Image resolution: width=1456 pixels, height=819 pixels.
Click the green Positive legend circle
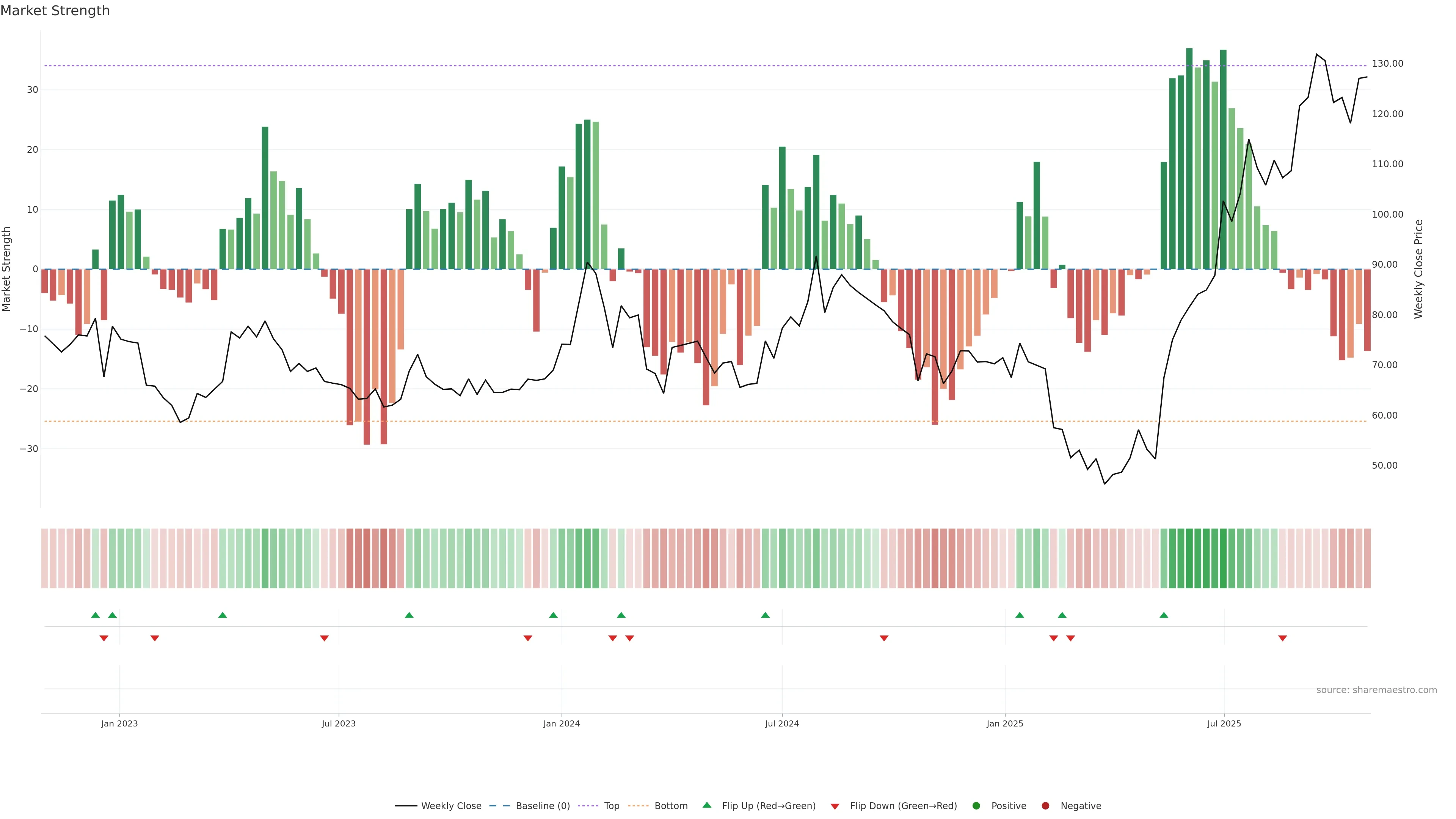(x=976, y=806)
